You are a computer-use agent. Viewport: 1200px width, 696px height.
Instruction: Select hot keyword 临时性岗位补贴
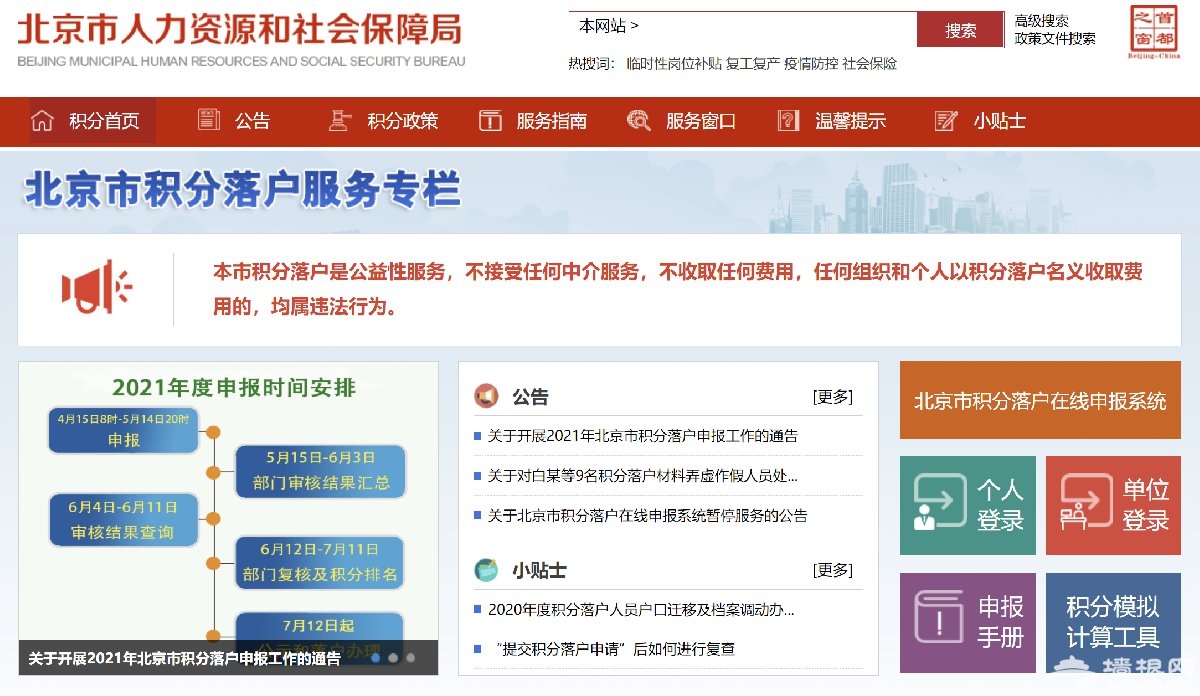coord(673,63)
